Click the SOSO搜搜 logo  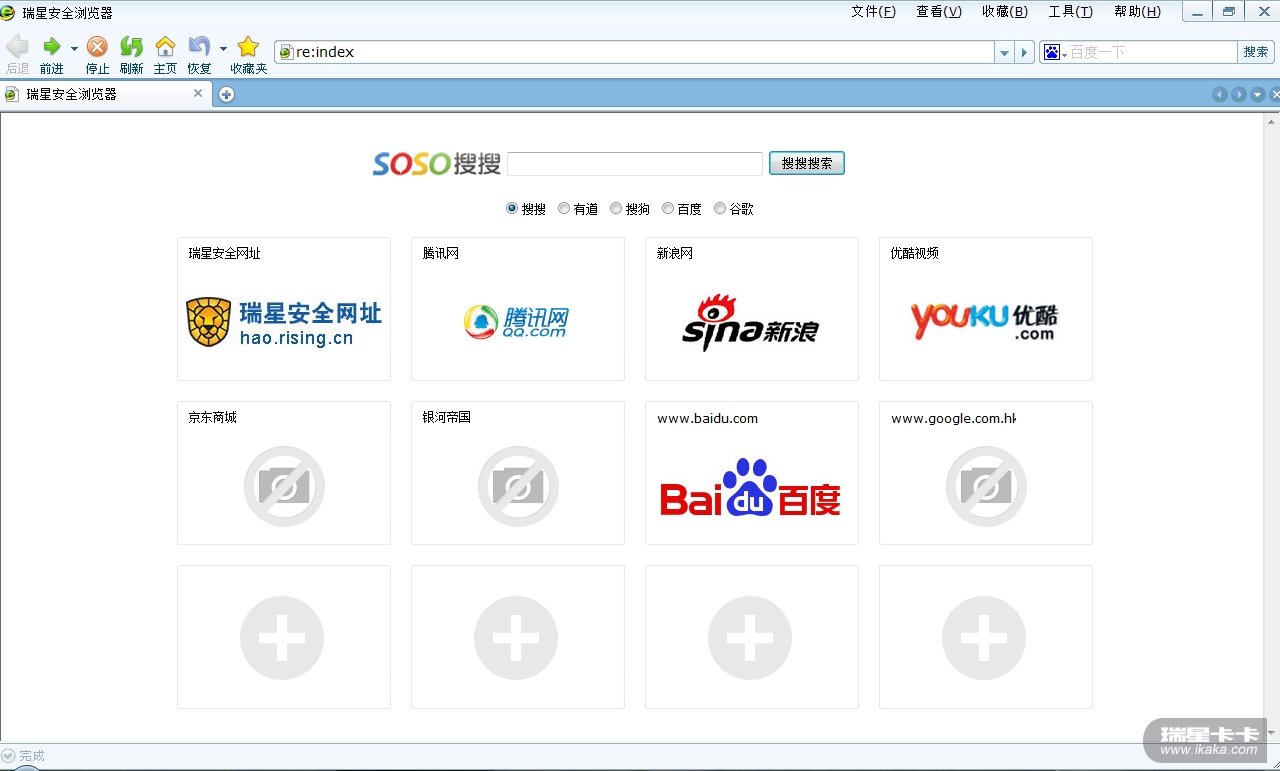click(436, 163)
